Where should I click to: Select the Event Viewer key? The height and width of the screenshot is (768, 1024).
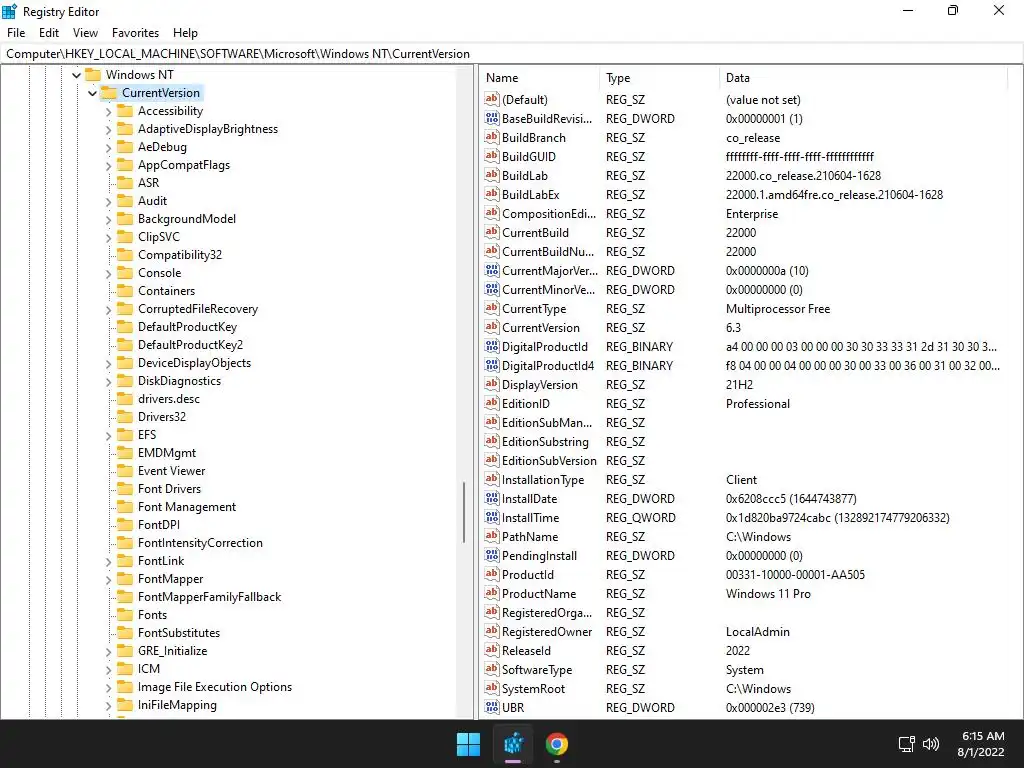171,471
